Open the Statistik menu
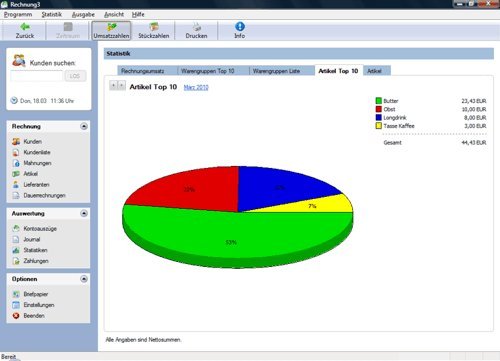This screenshot has height=361, width=500. pyautogui.click(x=52, y=14)
